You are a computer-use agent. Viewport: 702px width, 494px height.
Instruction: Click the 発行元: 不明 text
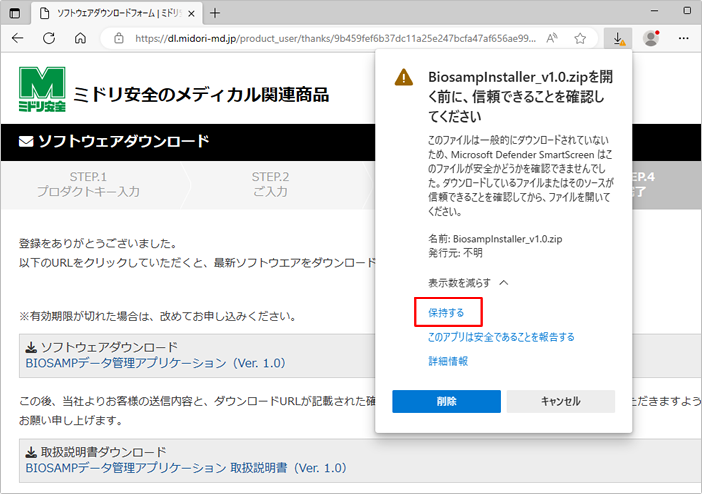455,253
